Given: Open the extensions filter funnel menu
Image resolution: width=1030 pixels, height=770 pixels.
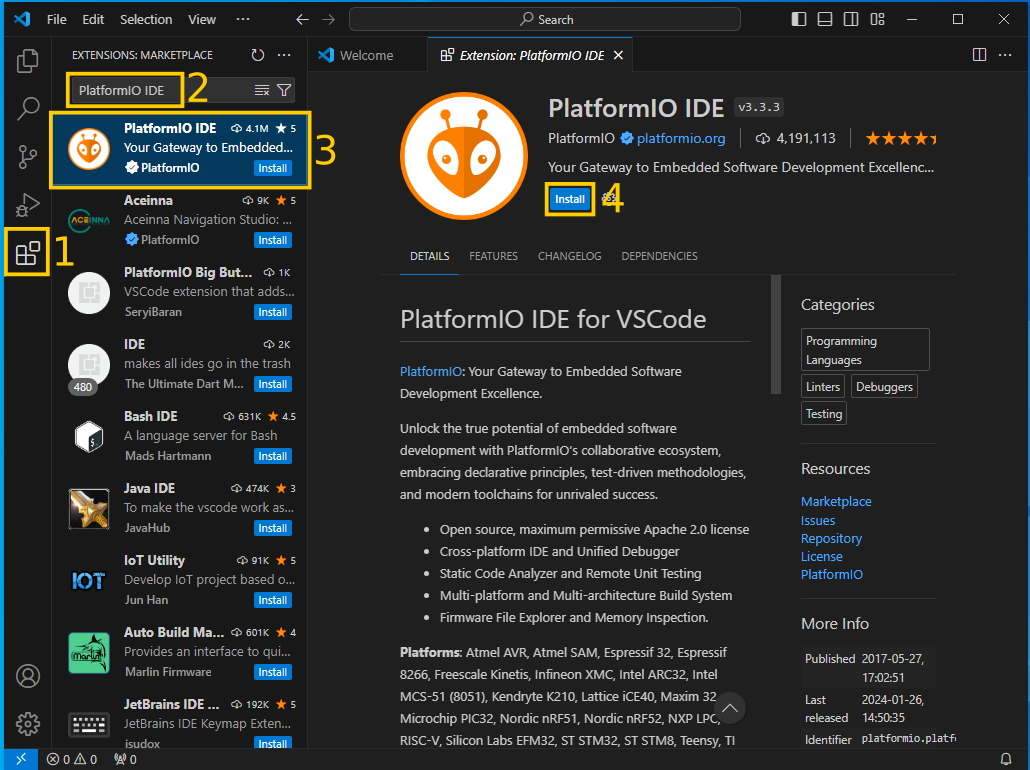Looking at the screenshot, I should coord(284,90).
